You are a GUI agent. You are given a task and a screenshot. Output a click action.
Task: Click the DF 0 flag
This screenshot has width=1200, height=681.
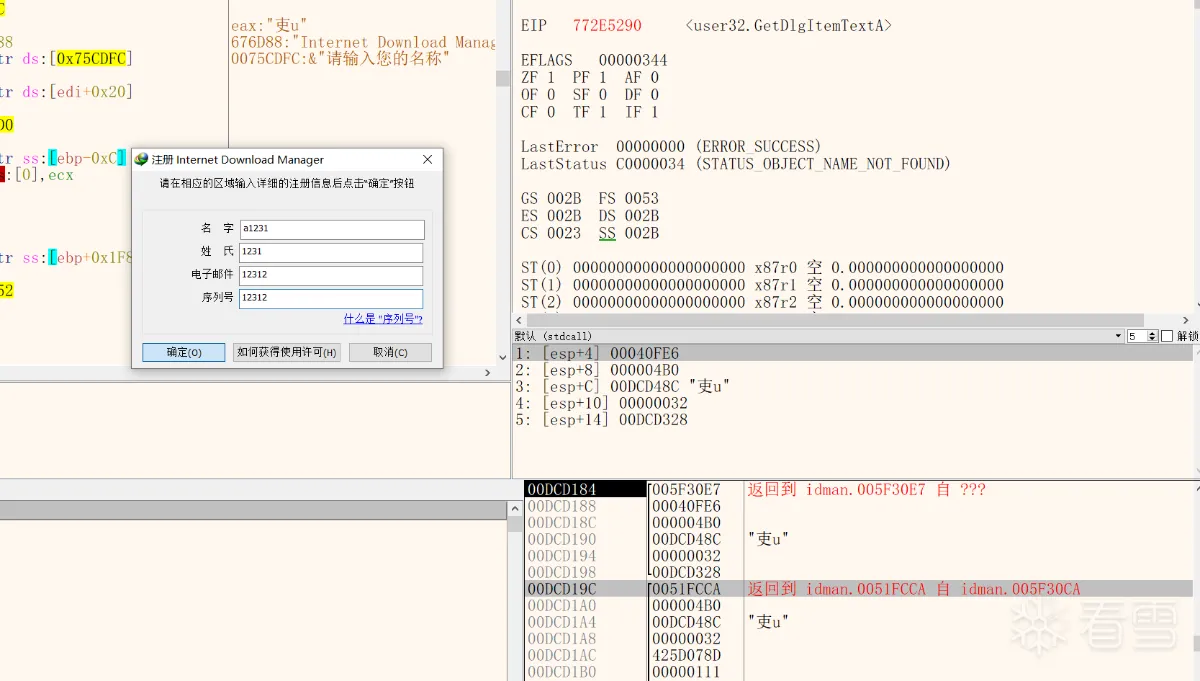(x=642, y=95)
